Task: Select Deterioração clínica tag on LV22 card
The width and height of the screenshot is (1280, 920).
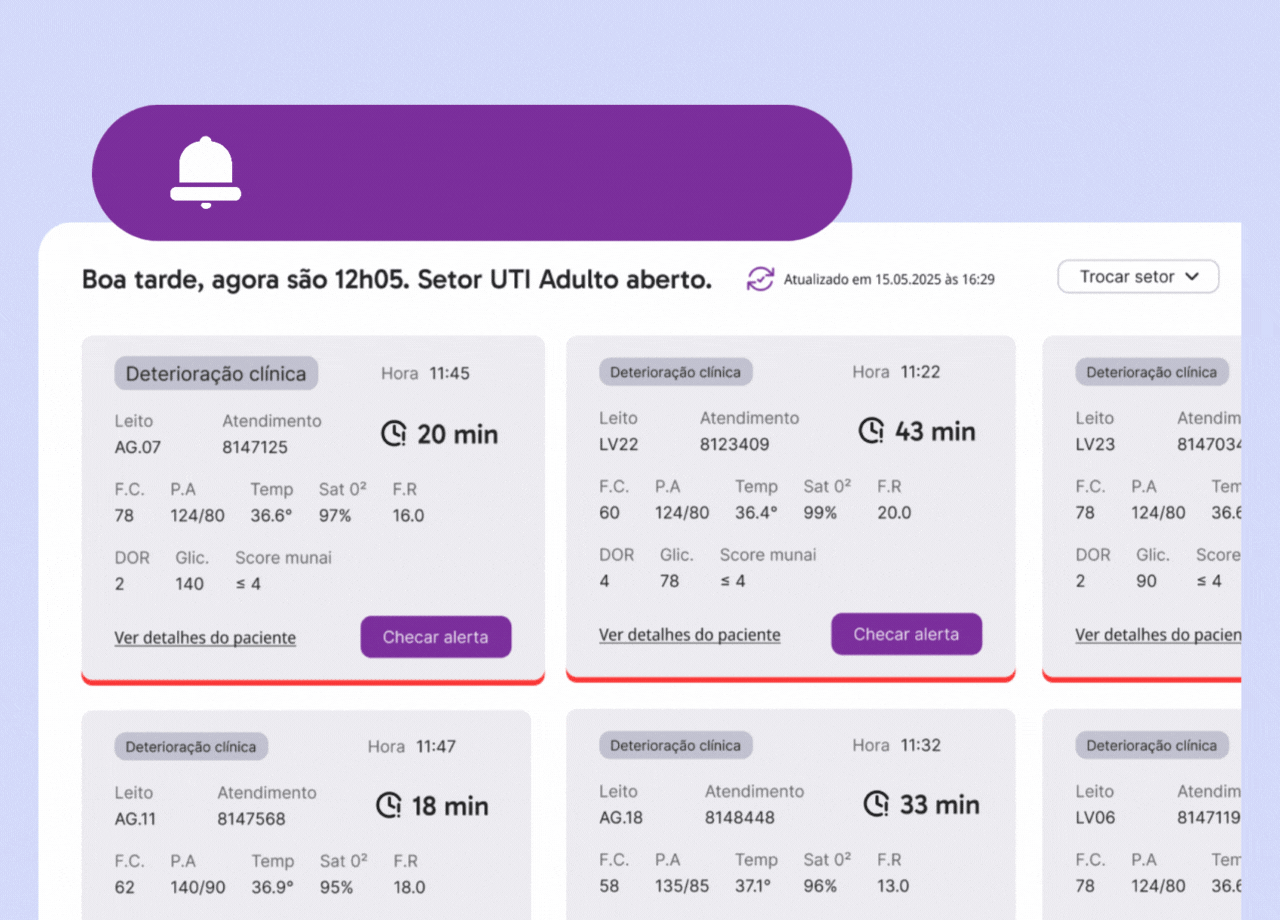Action: tap(675, 372)
